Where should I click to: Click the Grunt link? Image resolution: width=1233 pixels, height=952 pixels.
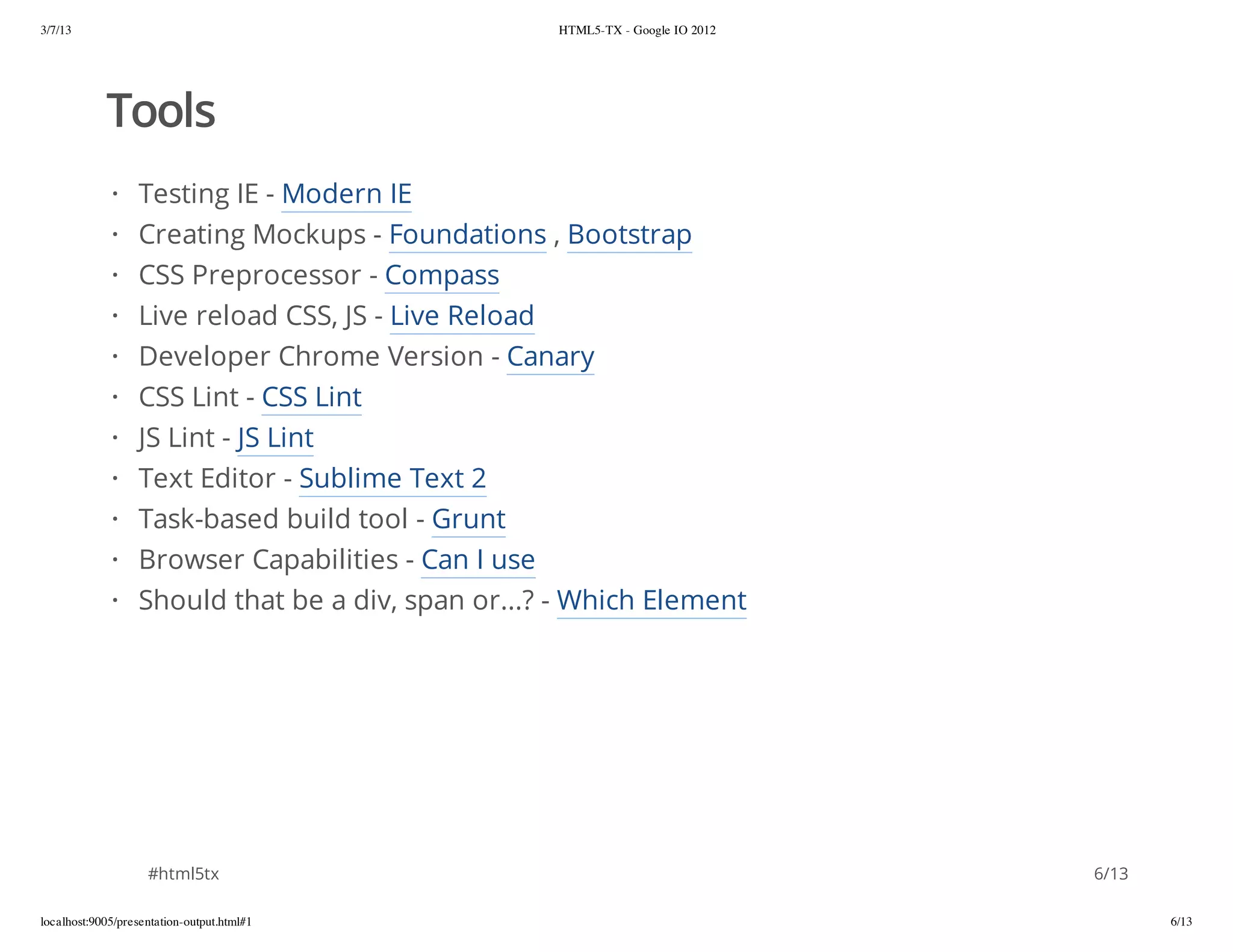(x=468, y=519)
